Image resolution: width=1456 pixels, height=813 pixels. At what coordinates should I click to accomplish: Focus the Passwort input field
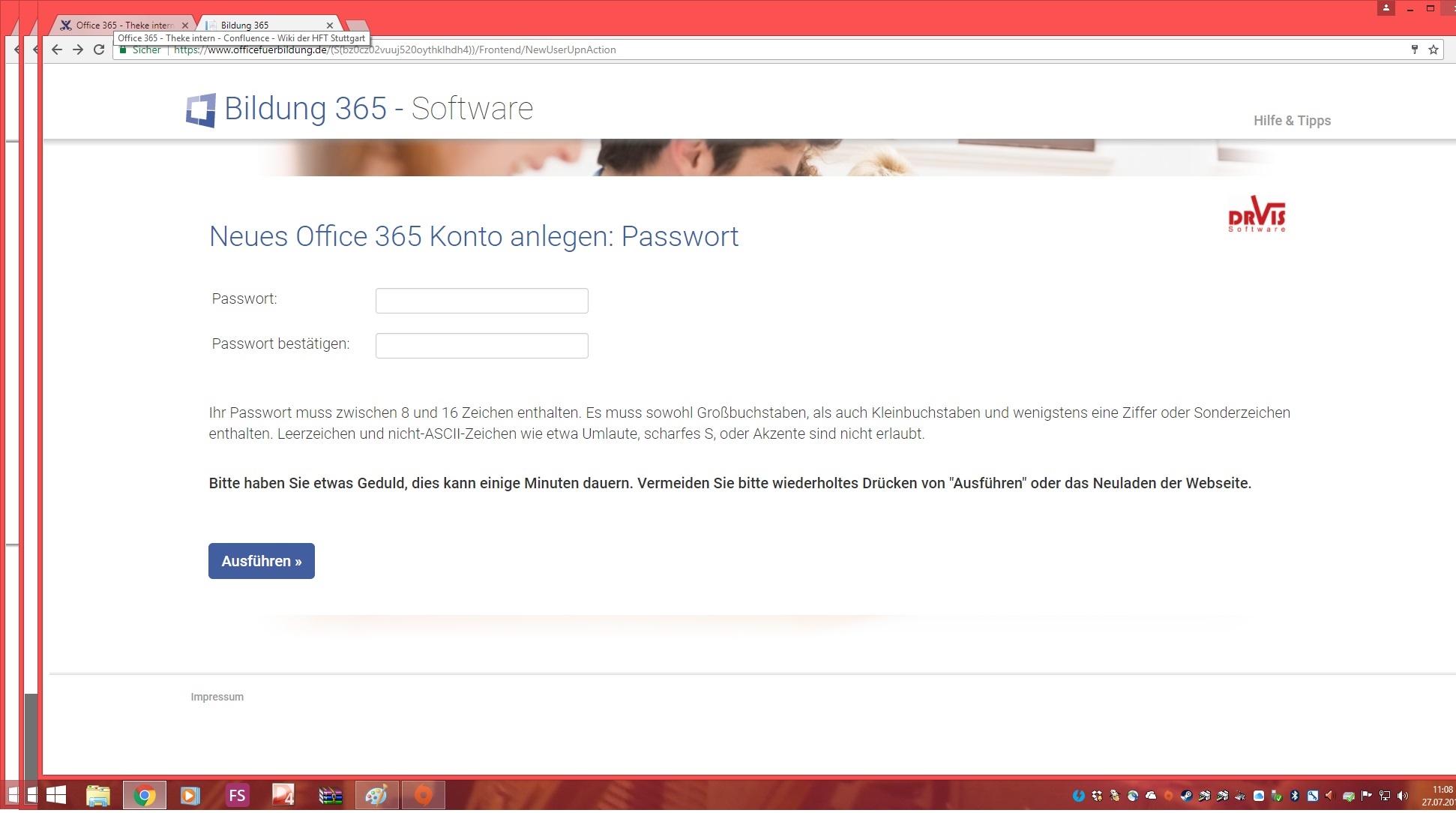click(481, 301)
